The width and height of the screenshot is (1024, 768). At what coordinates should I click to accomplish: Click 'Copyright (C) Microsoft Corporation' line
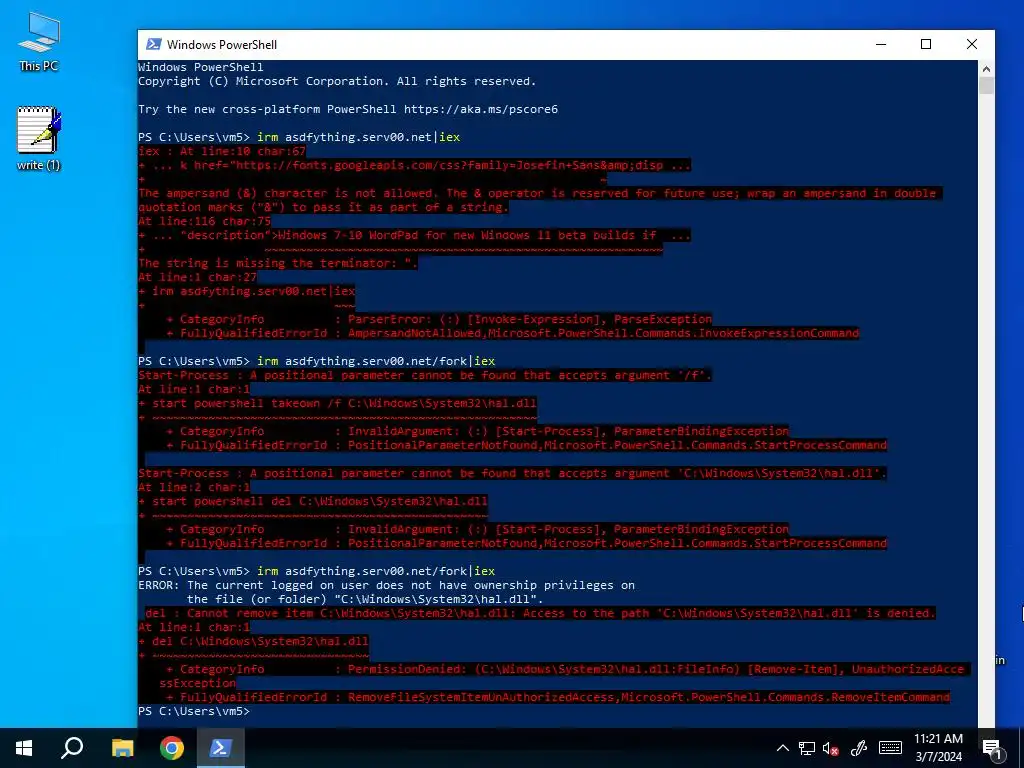[x=337, y=81]
